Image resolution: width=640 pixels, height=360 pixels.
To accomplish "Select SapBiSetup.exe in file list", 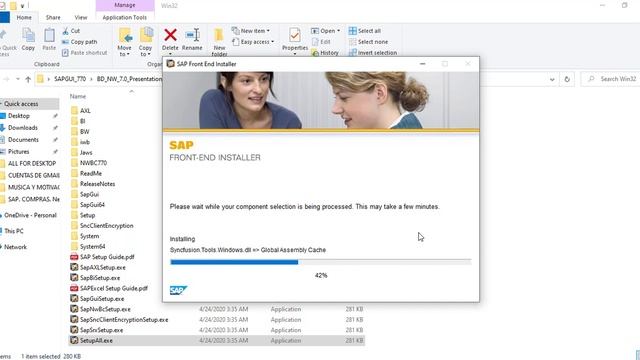I will (x=96, y=278).
